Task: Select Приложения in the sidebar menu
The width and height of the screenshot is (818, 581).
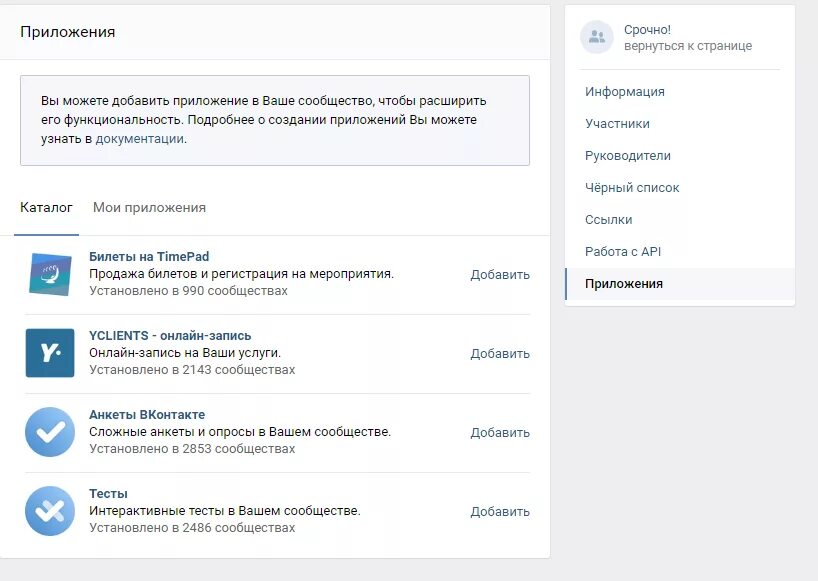Action: click(x=680, y=284)
